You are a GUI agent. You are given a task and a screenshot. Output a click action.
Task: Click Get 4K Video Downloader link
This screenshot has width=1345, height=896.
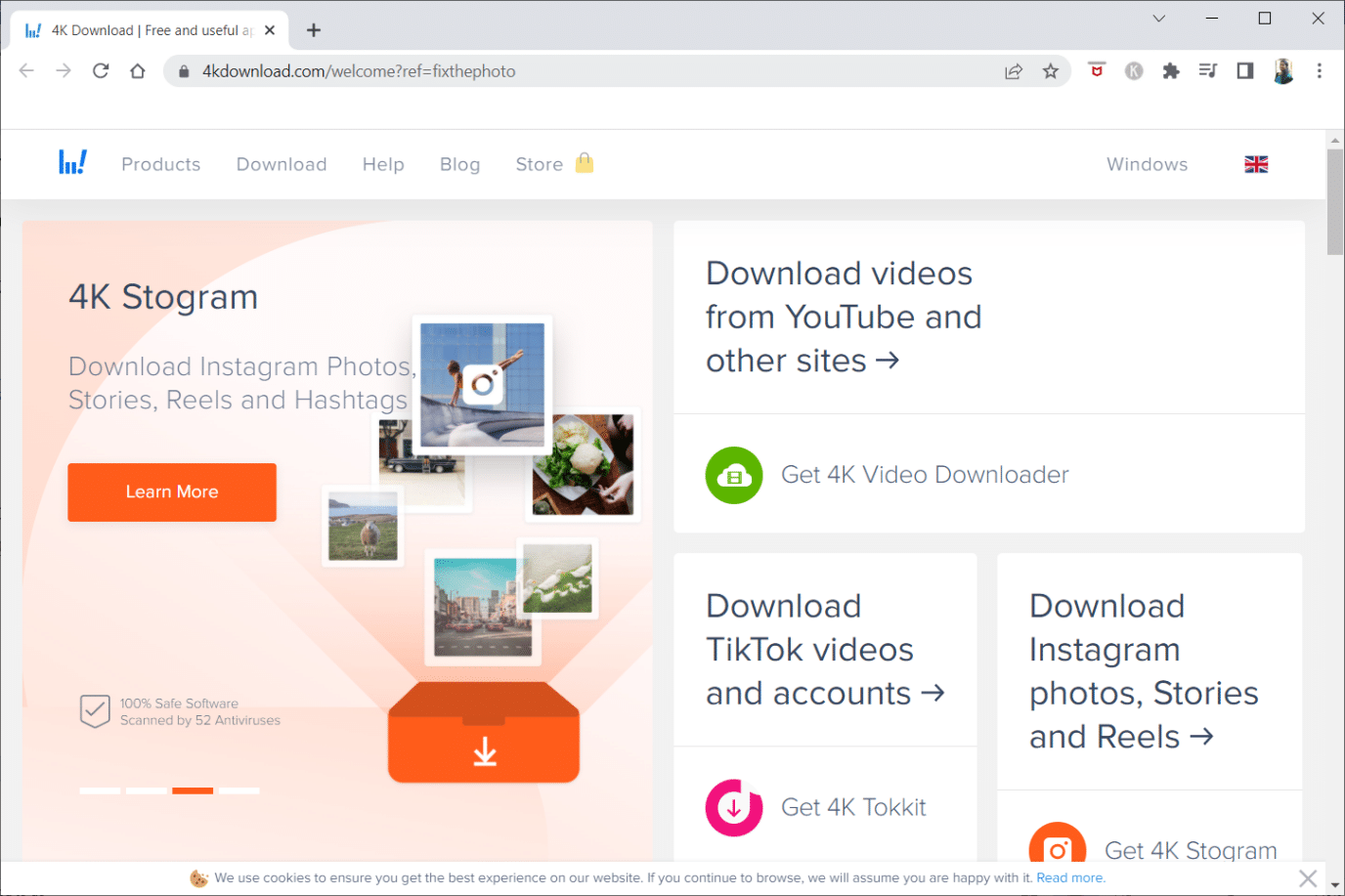point(925,475)
